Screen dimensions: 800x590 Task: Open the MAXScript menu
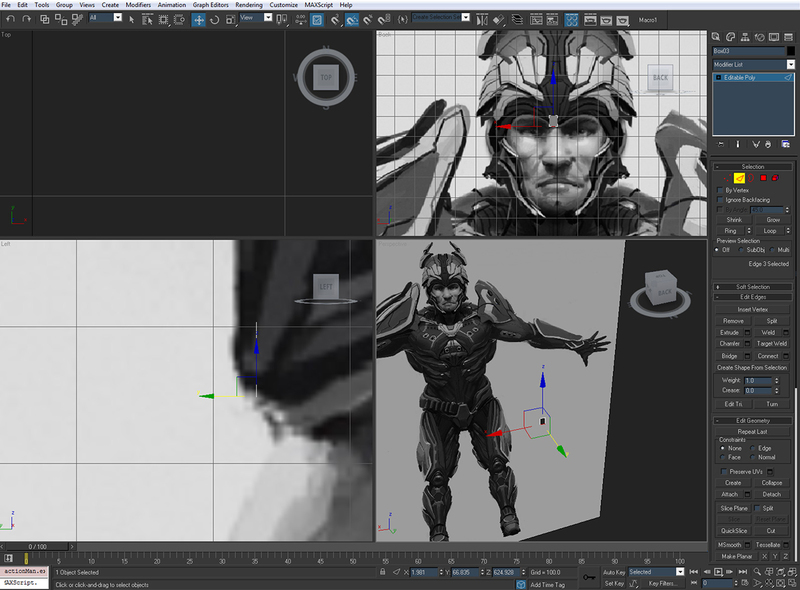click(318, 5)
